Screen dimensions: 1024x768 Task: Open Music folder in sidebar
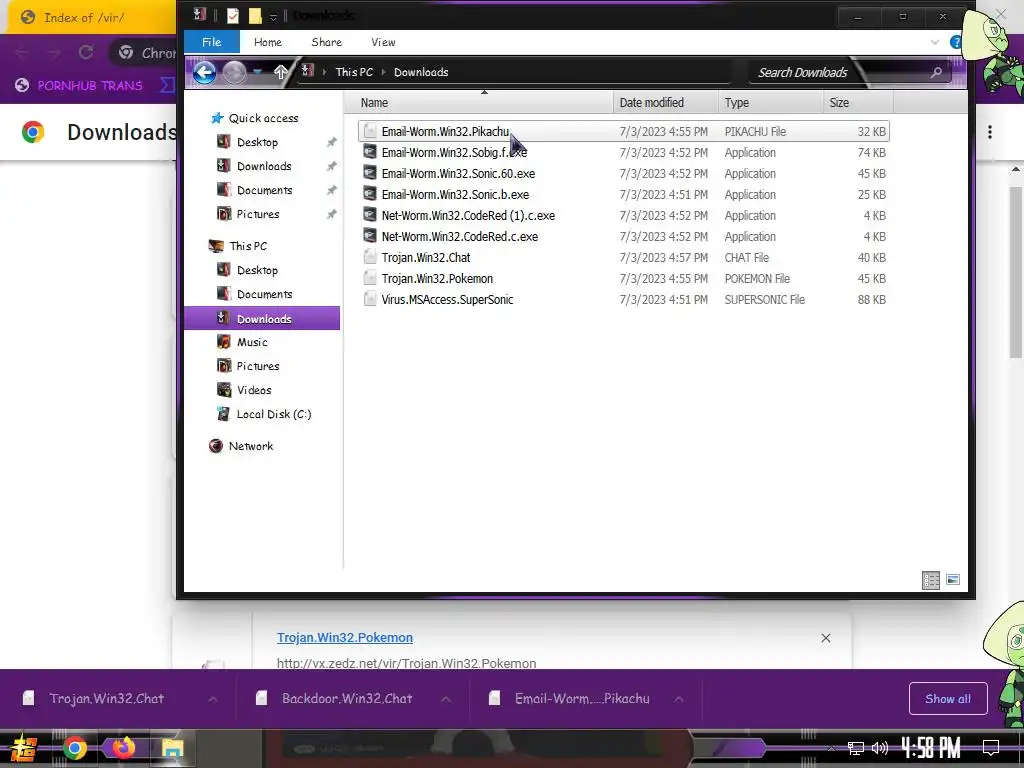click(x=243, y=342)
